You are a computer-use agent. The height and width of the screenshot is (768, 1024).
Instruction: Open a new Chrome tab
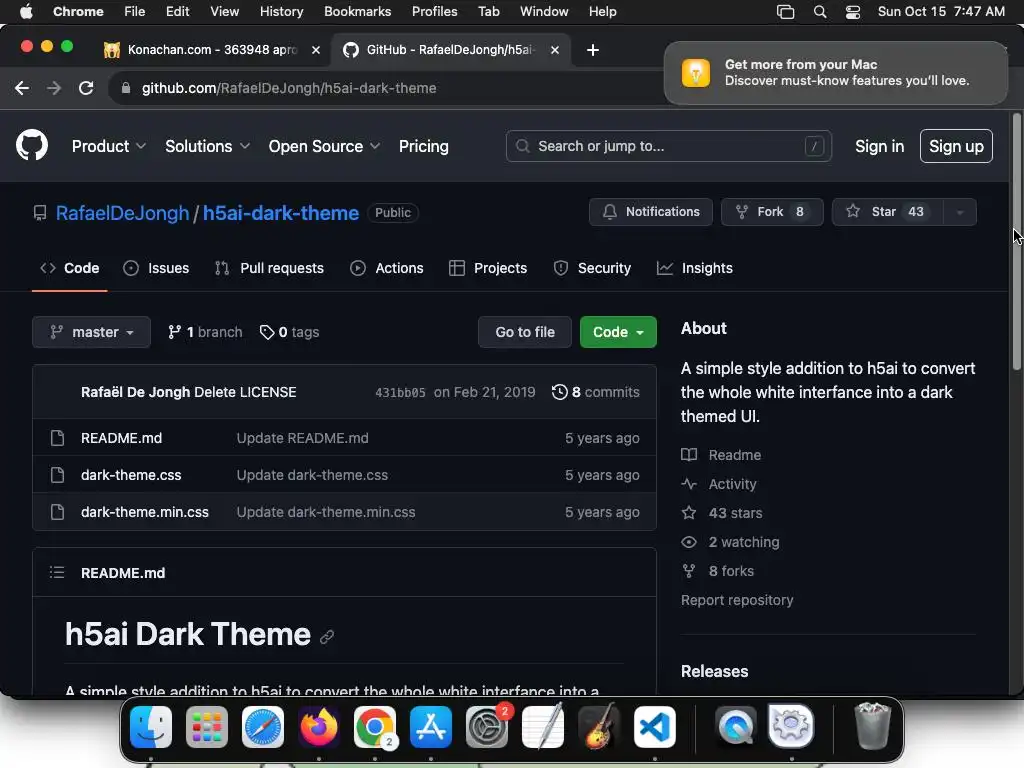pos(592,50)
